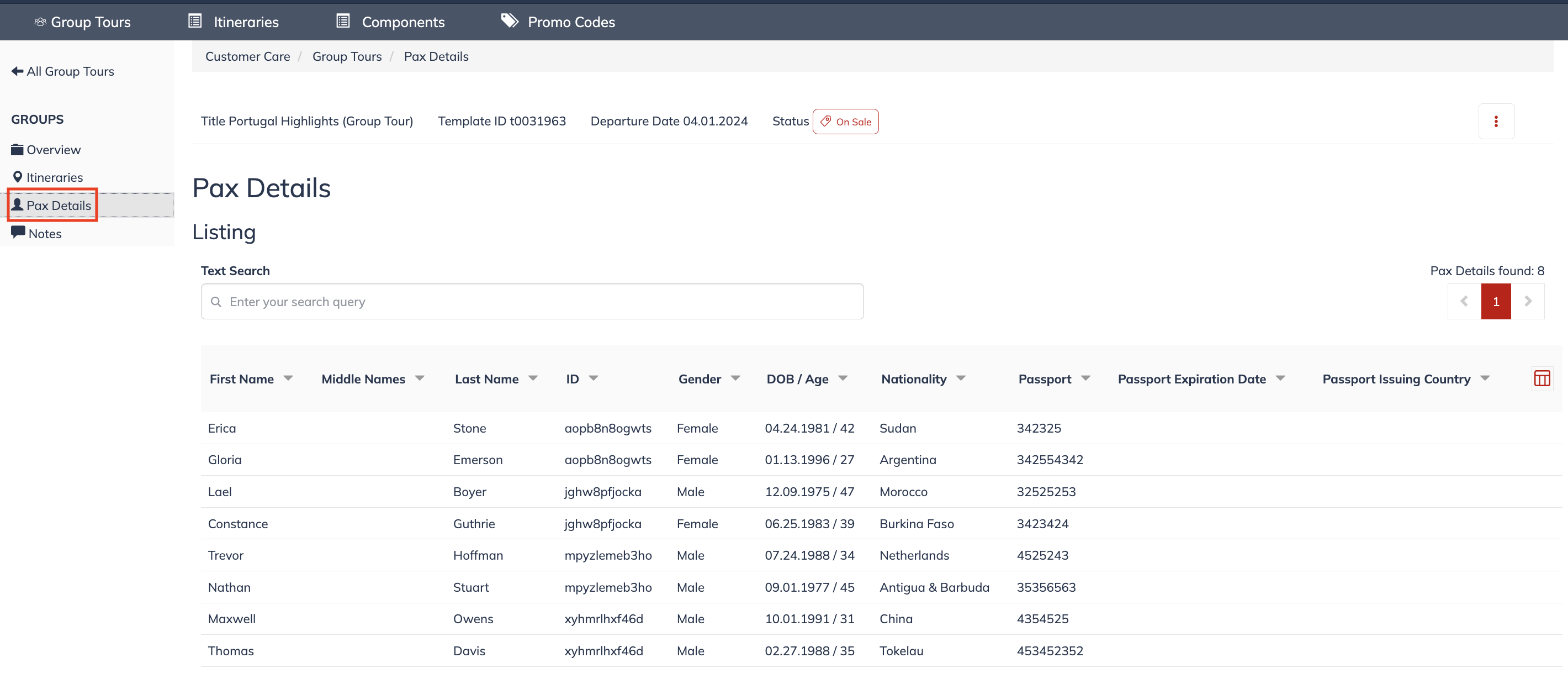The height and width of the screenshot is (684, 1568).
Task: Select page 1 pagination button
Action: (1496, 302)
